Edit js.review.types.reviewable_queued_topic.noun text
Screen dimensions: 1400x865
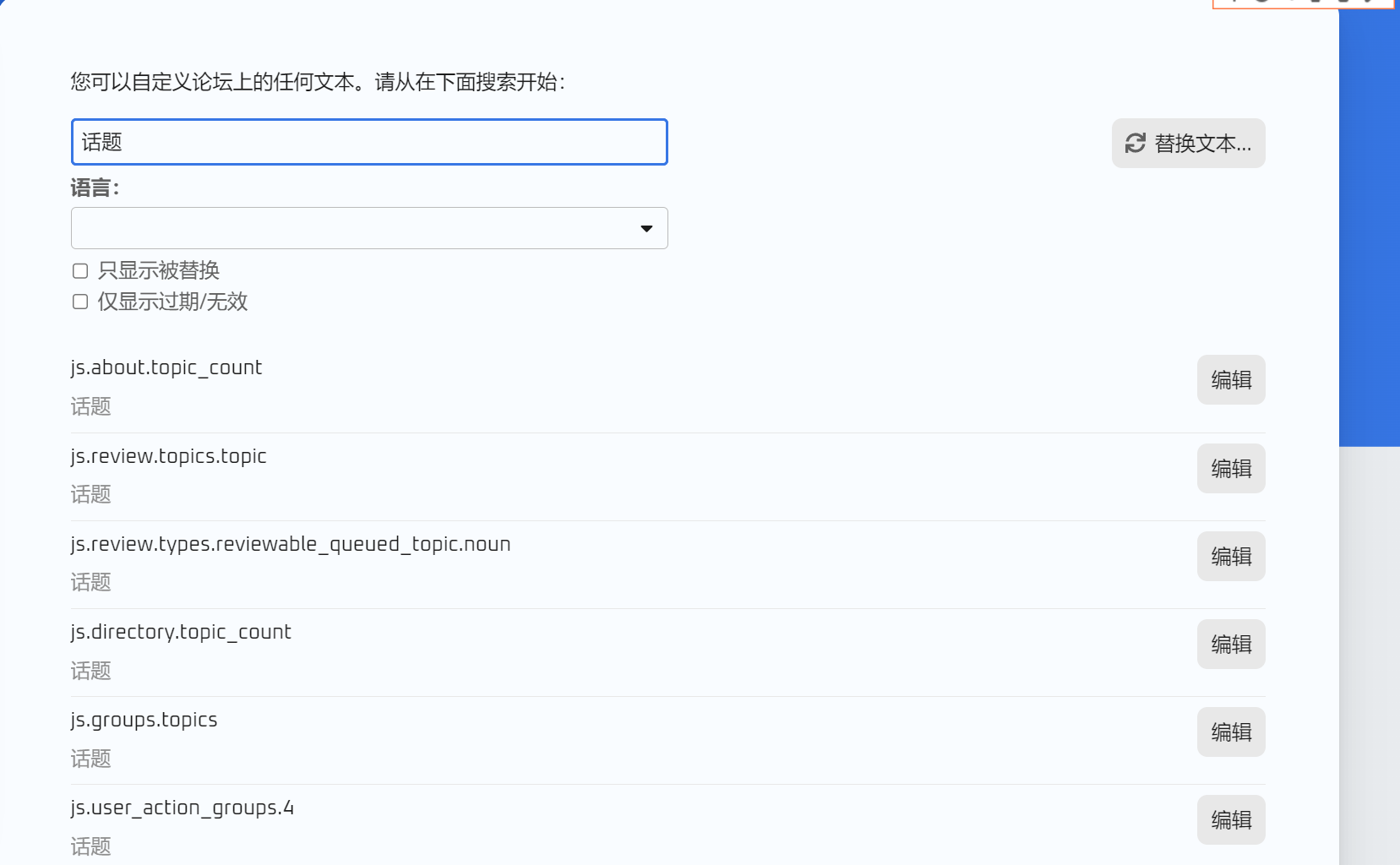pos(1231,557)
